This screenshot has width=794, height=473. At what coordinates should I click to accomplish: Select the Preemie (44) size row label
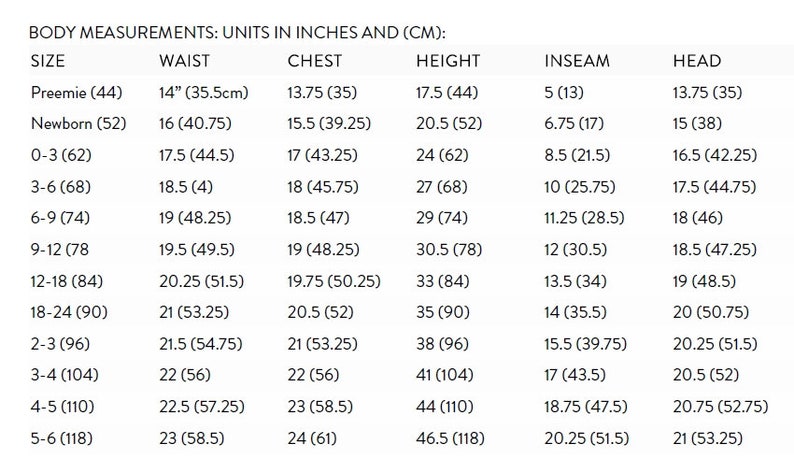pyautogui.click(x=76, y=93)
